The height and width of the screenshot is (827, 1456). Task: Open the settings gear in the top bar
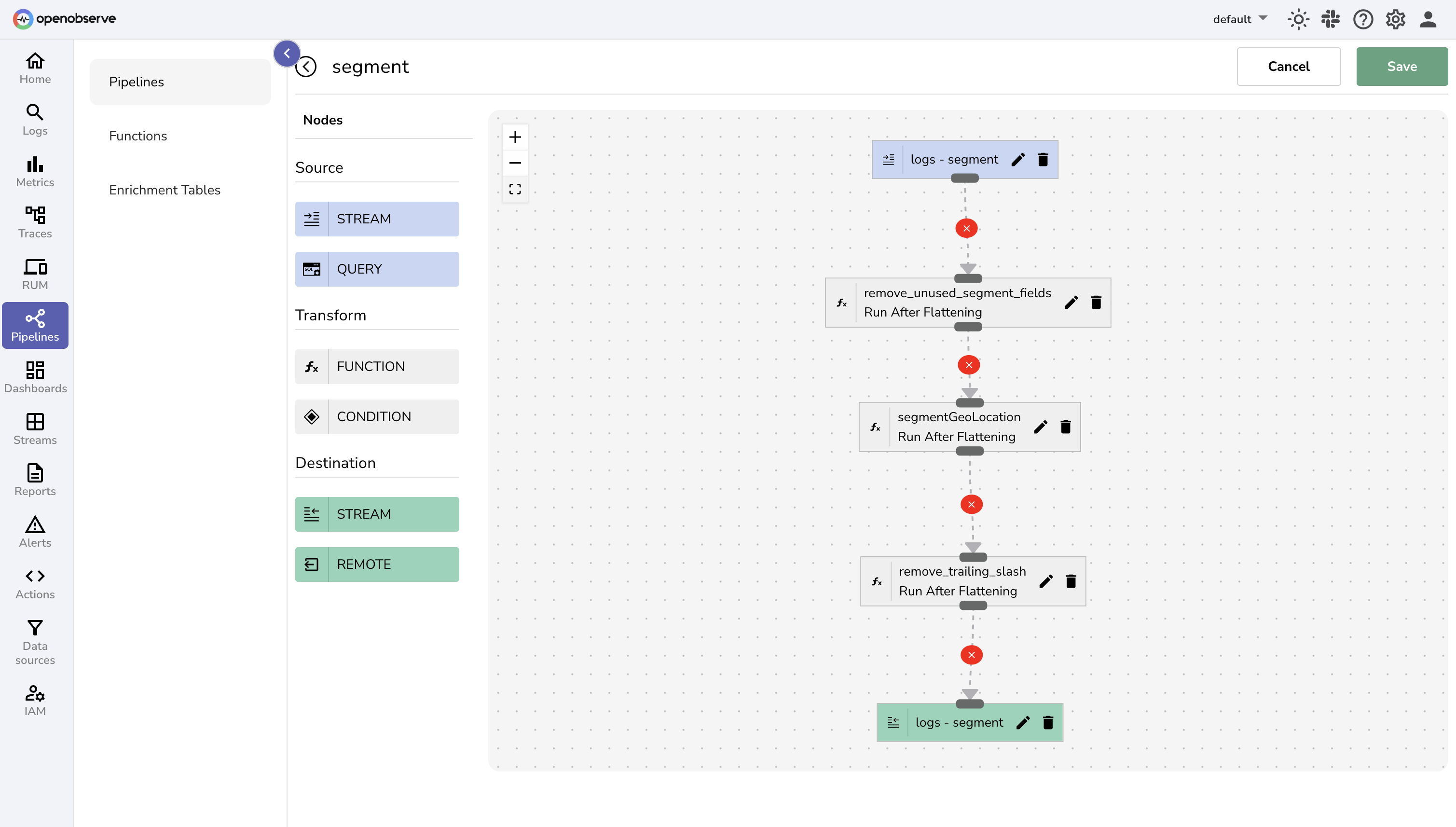pos(1395,19)
